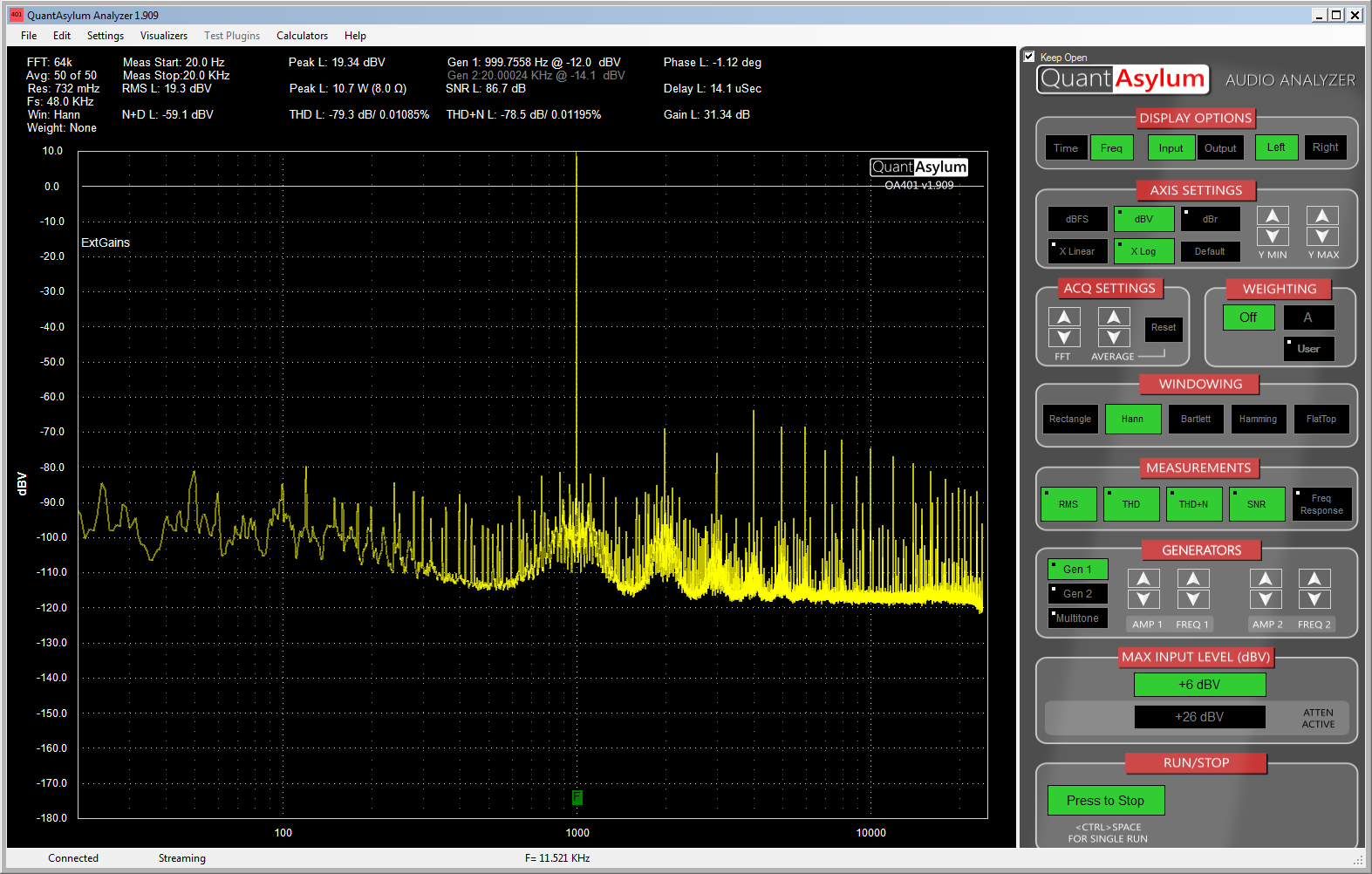Select dBr axis units
1372x874 pixels.
[1211, 219]
